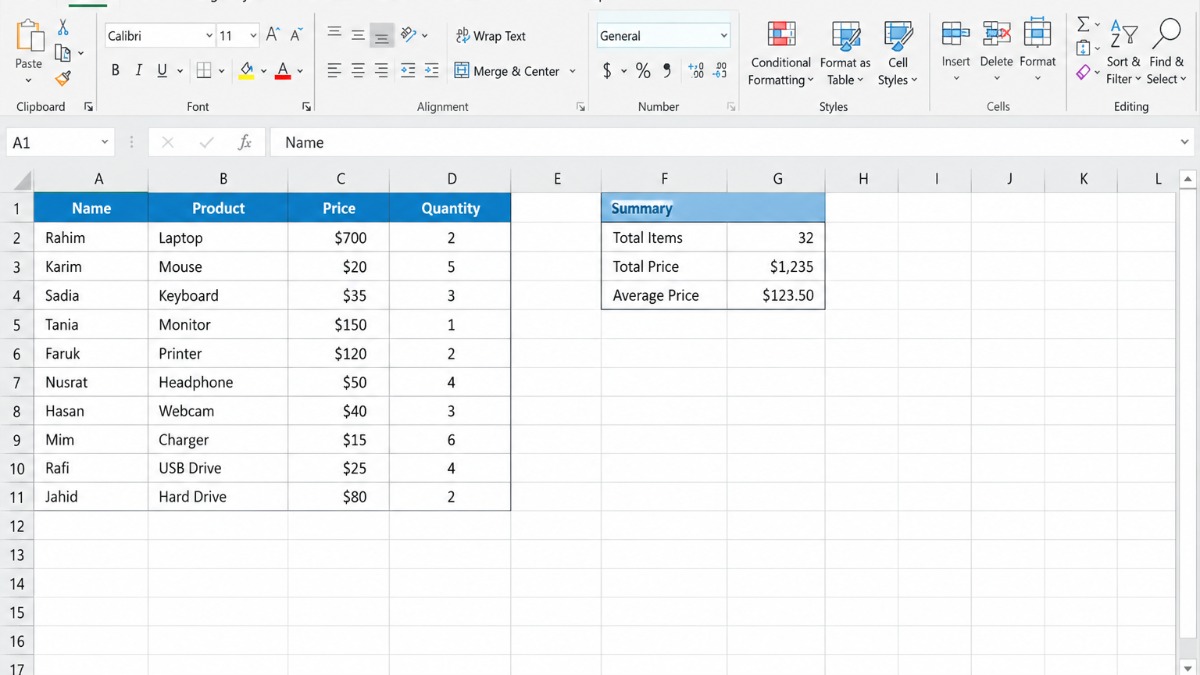Viewport: 1200px width, 675px height.
Task: Click the Paste clipboard icon
Action: [x=29, y=36]
